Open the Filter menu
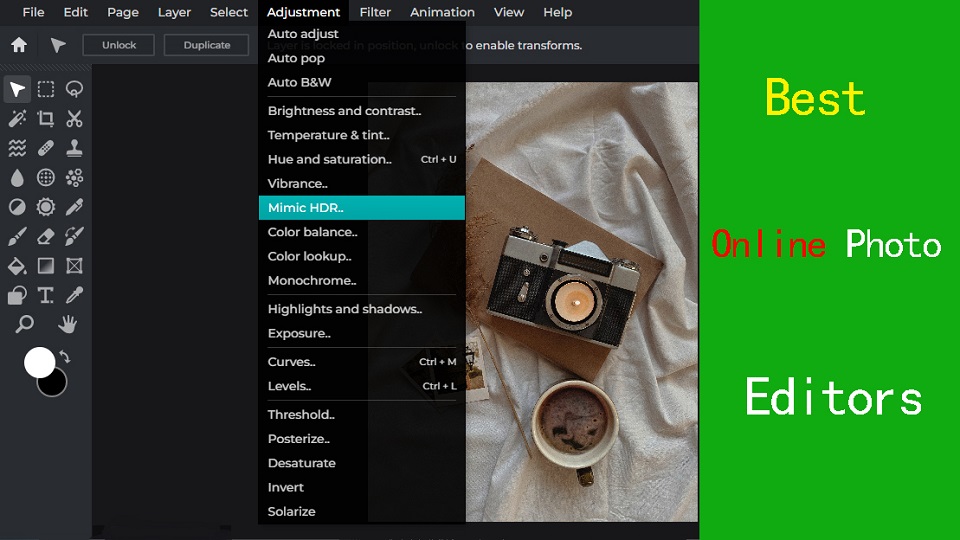This screenshot has height=540, width=960. 375,12
